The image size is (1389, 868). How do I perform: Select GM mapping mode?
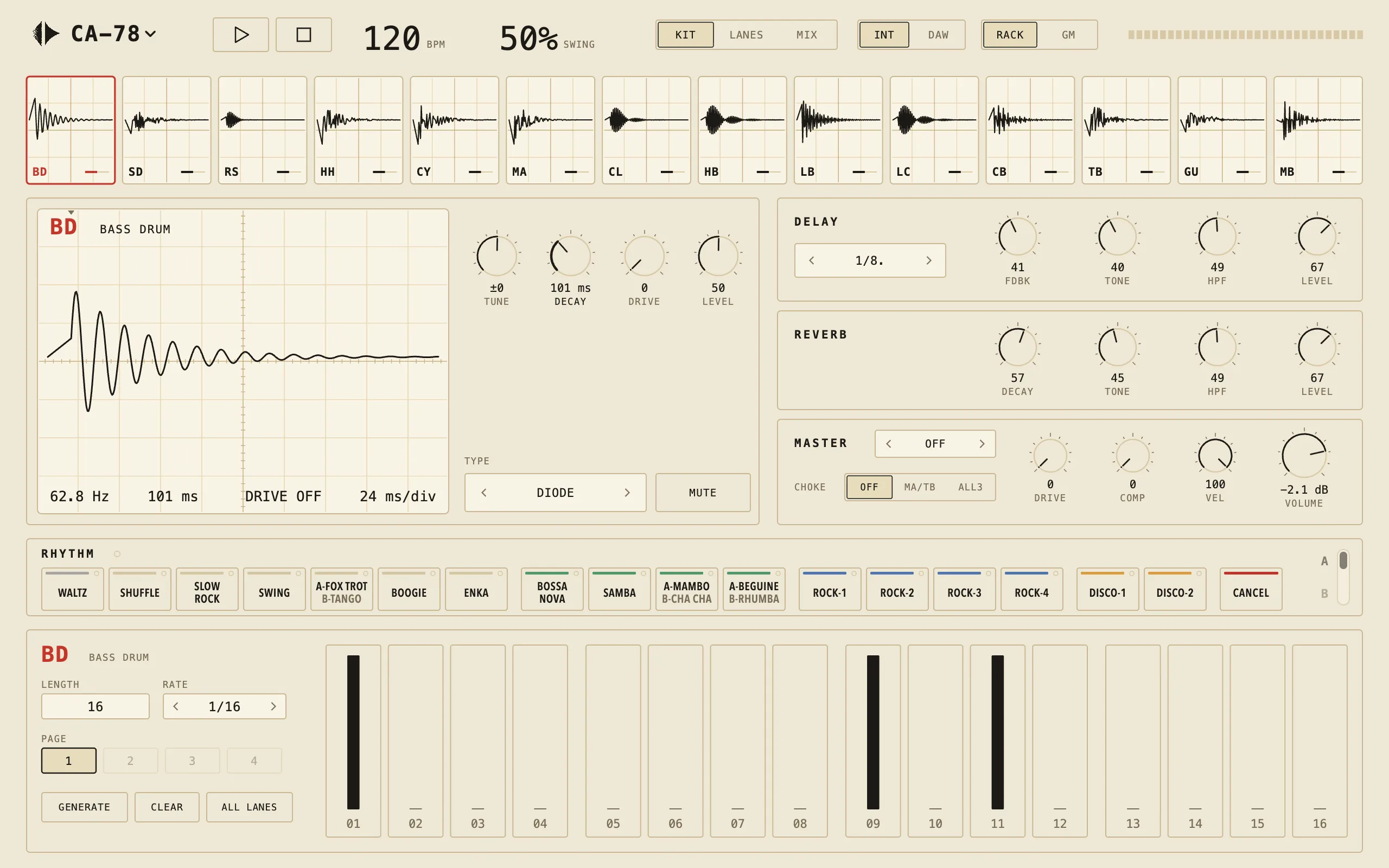click(x=1068, y=34)
